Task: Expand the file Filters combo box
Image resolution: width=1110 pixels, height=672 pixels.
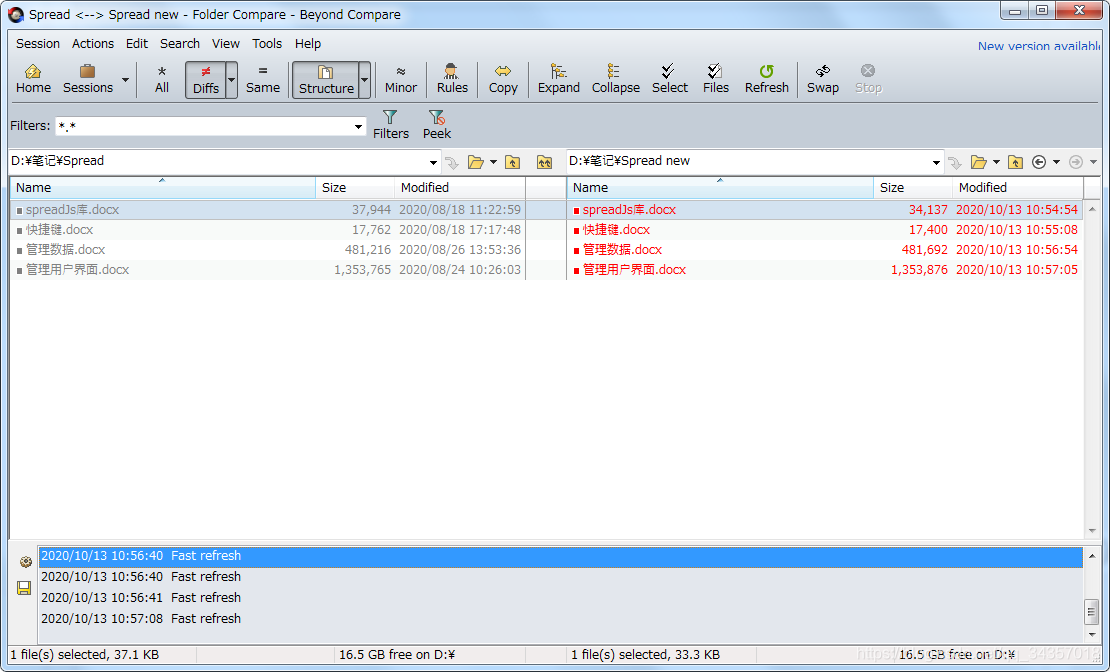Action: (x=358, y=127)
